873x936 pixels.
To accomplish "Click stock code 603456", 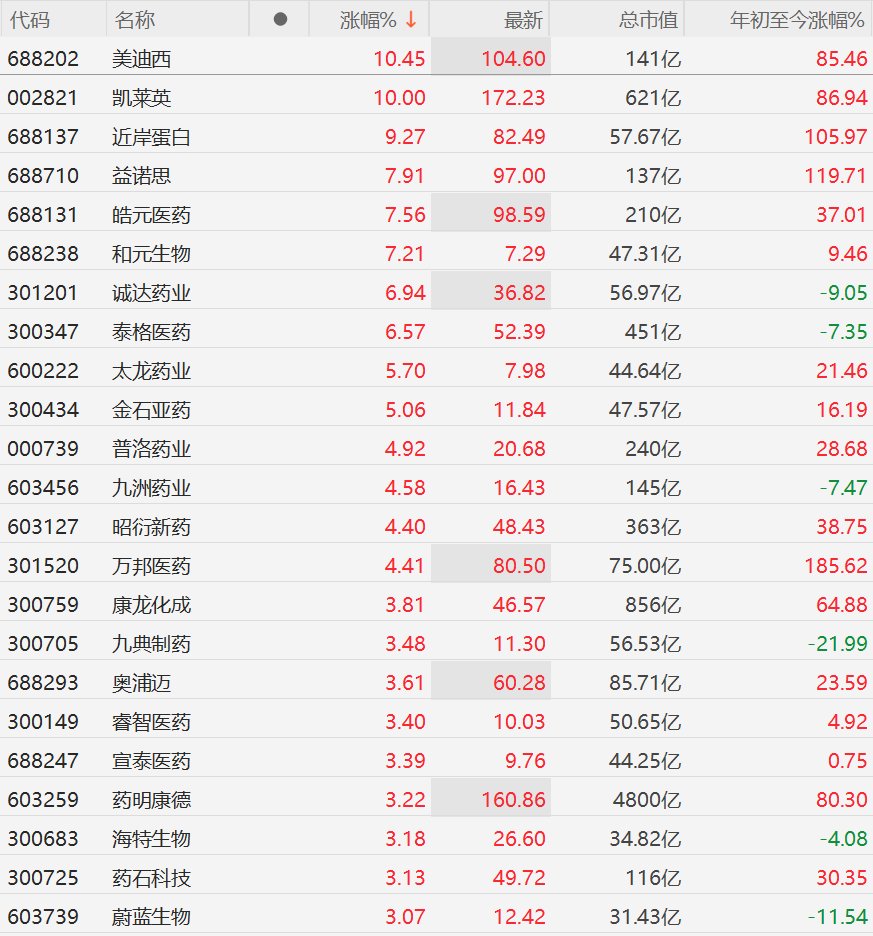I will point(43,488).
